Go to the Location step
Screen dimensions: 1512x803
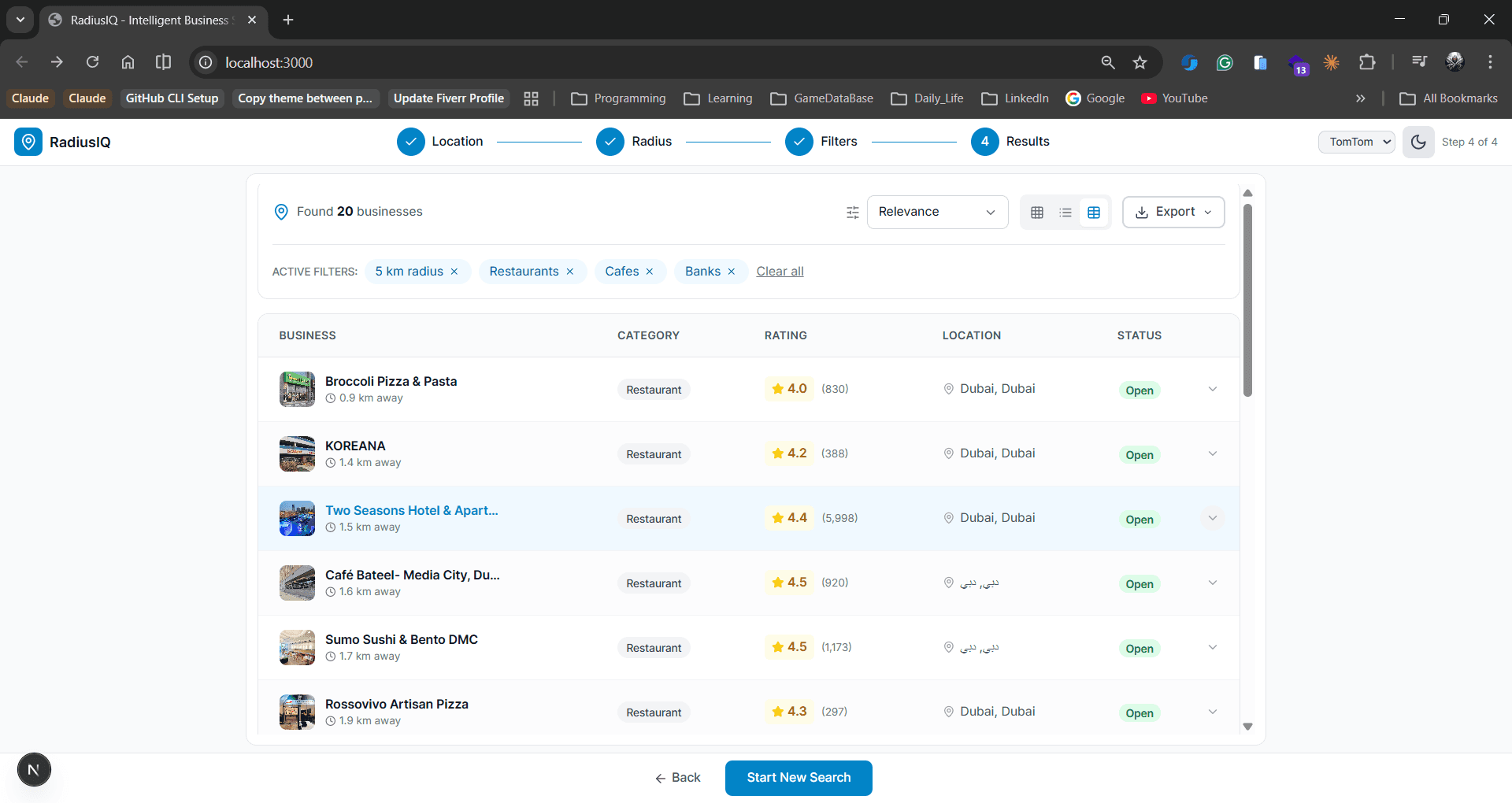point(440,142)
